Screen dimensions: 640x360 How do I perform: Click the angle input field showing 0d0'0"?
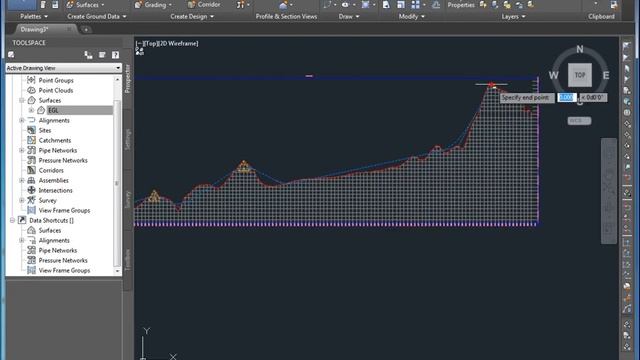[593, 97]
